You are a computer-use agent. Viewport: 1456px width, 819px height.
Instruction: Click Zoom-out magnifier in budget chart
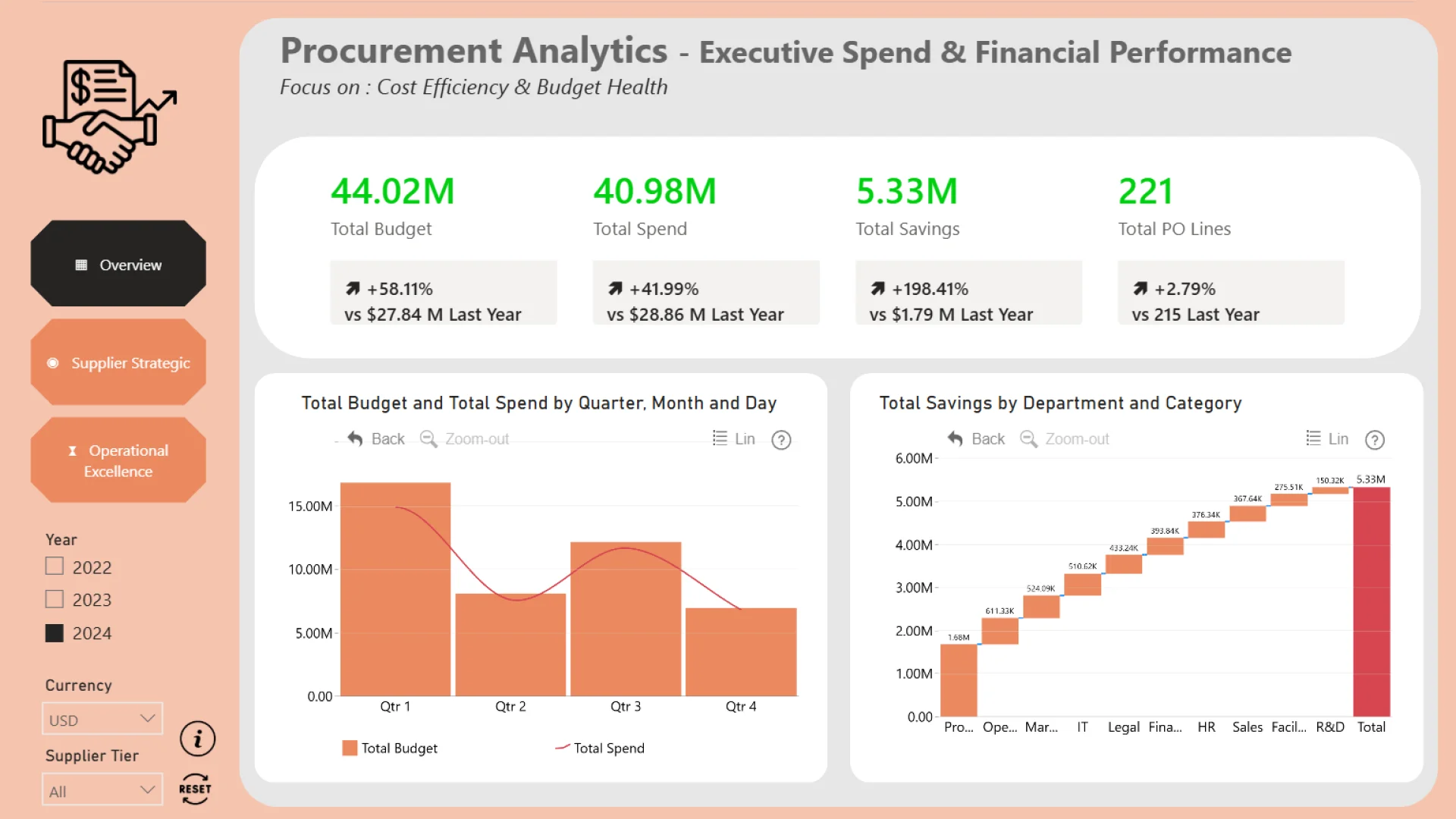428,439
